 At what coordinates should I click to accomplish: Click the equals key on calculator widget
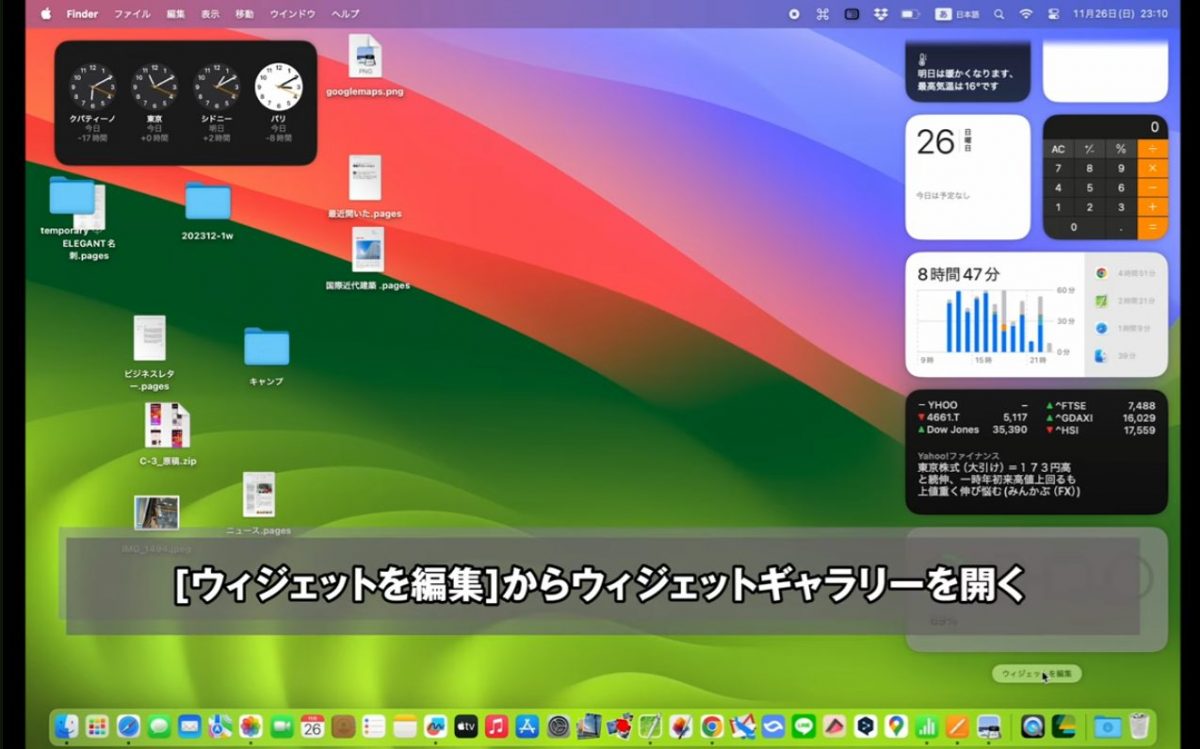point(1152,227)
